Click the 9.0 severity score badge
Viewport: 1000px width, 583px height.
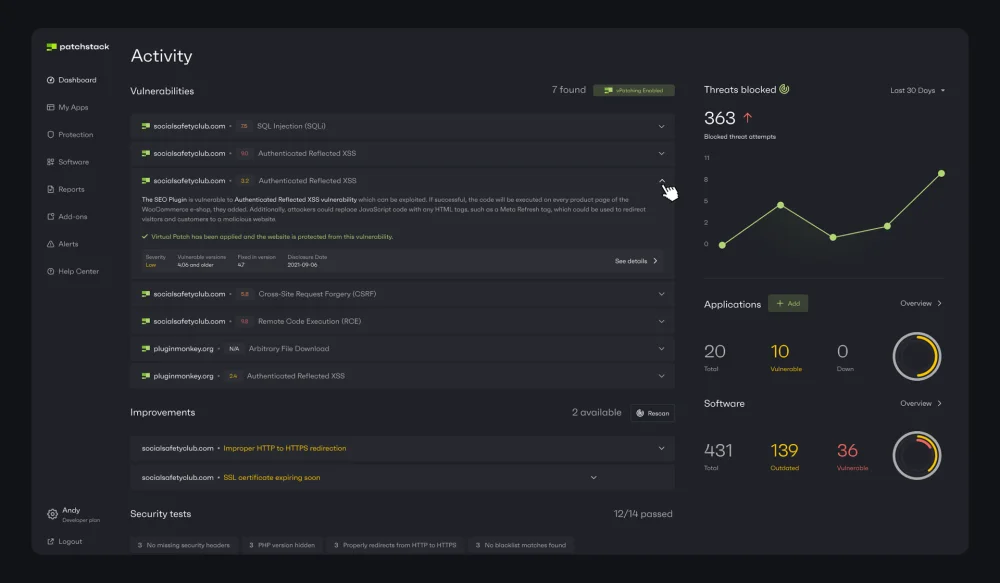(x=244, y=154)
